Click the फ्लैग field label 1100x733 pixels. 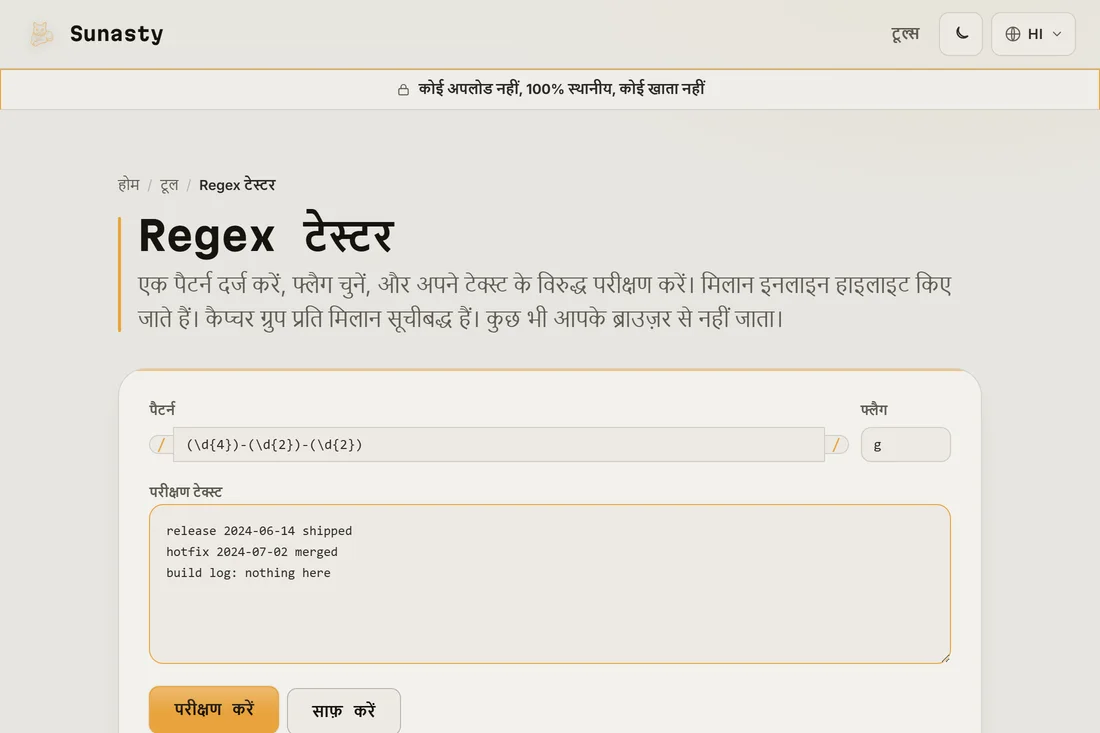coord(873,410)
